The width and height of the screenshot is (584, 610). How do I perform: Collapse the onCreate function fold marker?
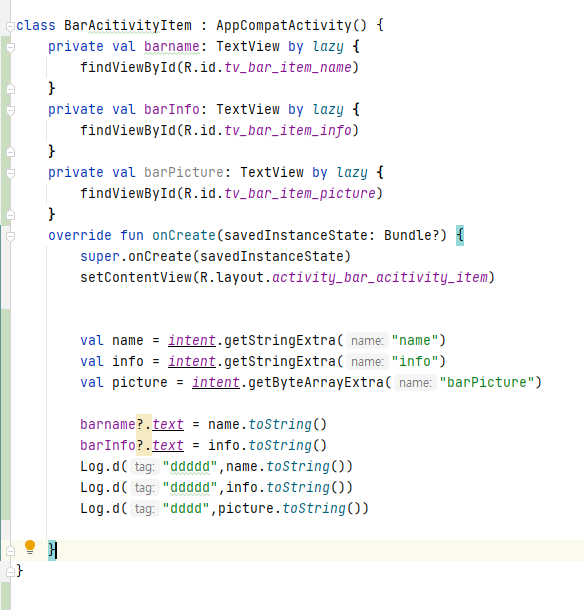pyautogui.click(x=11, y=237)
